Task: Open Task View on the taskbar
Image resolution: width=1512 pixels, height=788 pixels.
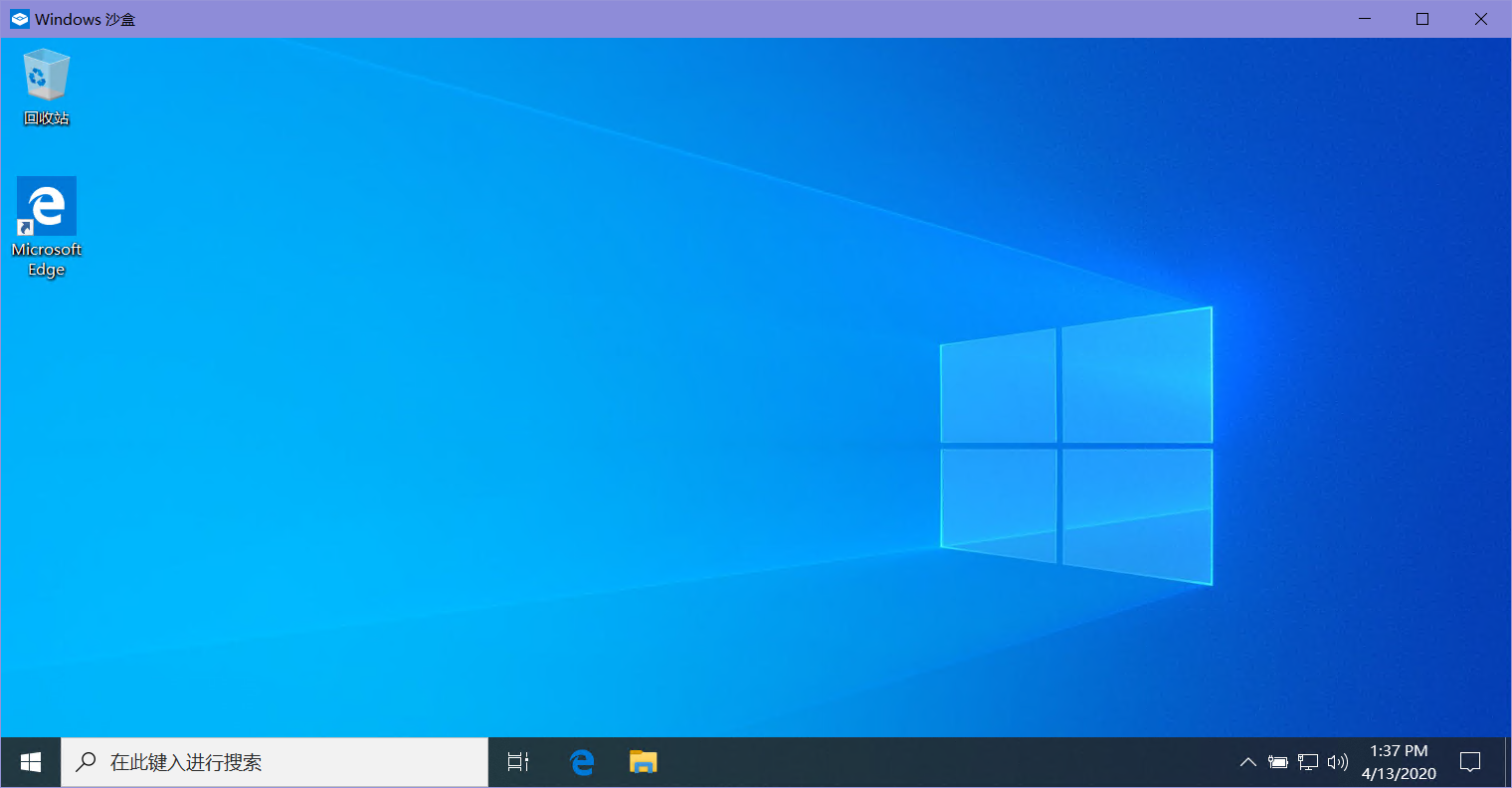Action: click(x=518, y=762)
